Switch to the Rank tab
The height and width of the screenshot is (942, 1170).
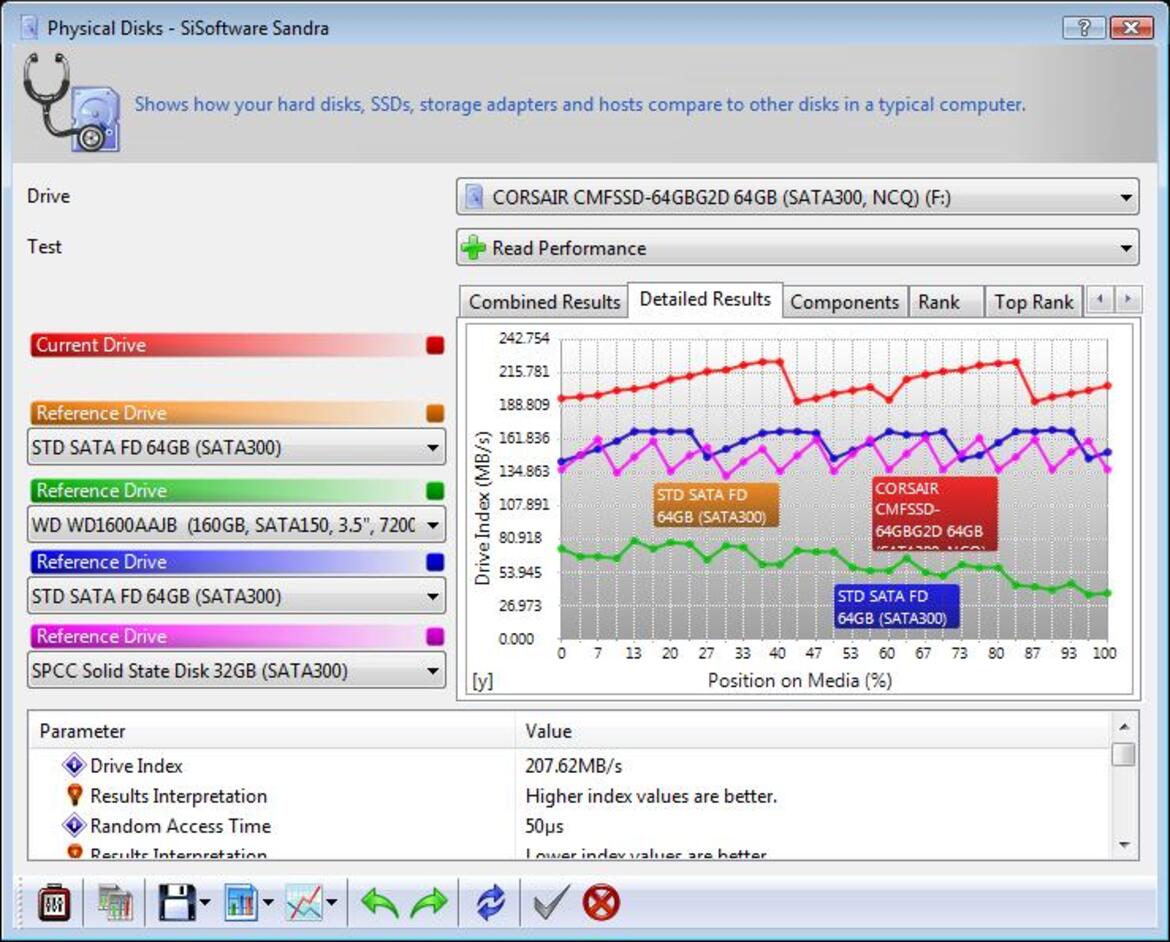click(x=946, y=302)
